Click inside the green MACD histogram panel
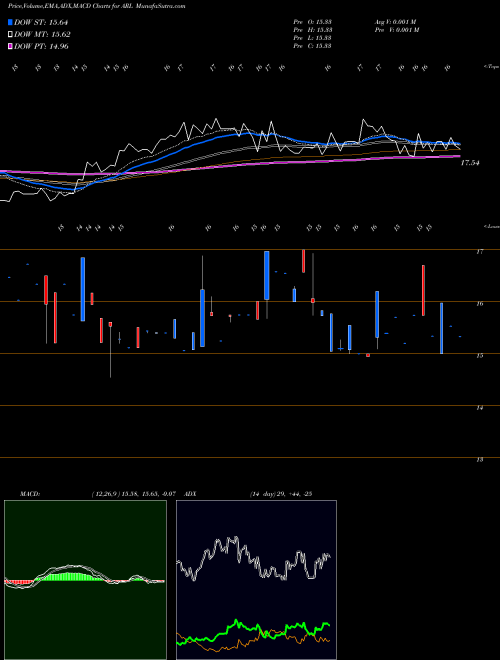500x660 pixels. [85, 580]
